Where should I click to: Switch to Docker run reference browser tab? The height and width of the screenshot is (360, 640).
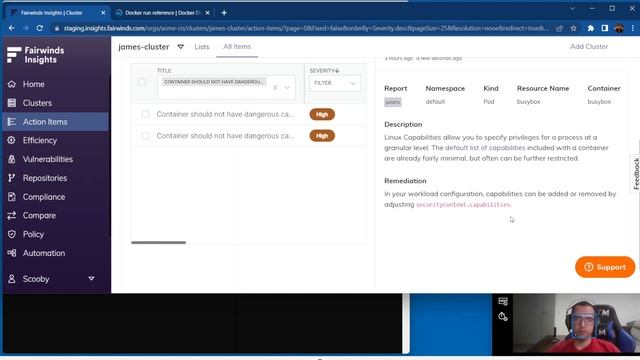[162, 13]
